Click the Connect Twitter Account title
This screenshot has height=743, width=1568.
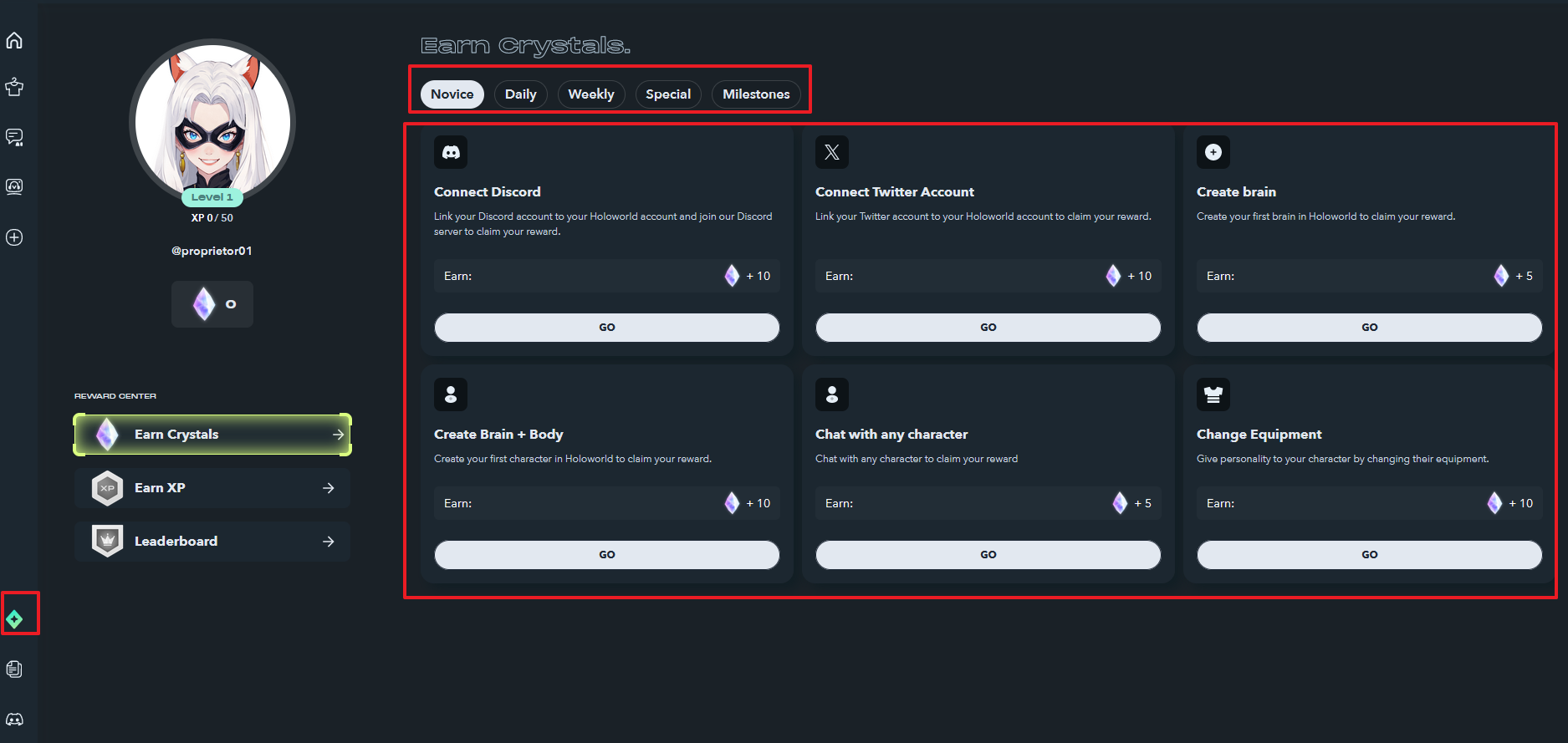895,192
